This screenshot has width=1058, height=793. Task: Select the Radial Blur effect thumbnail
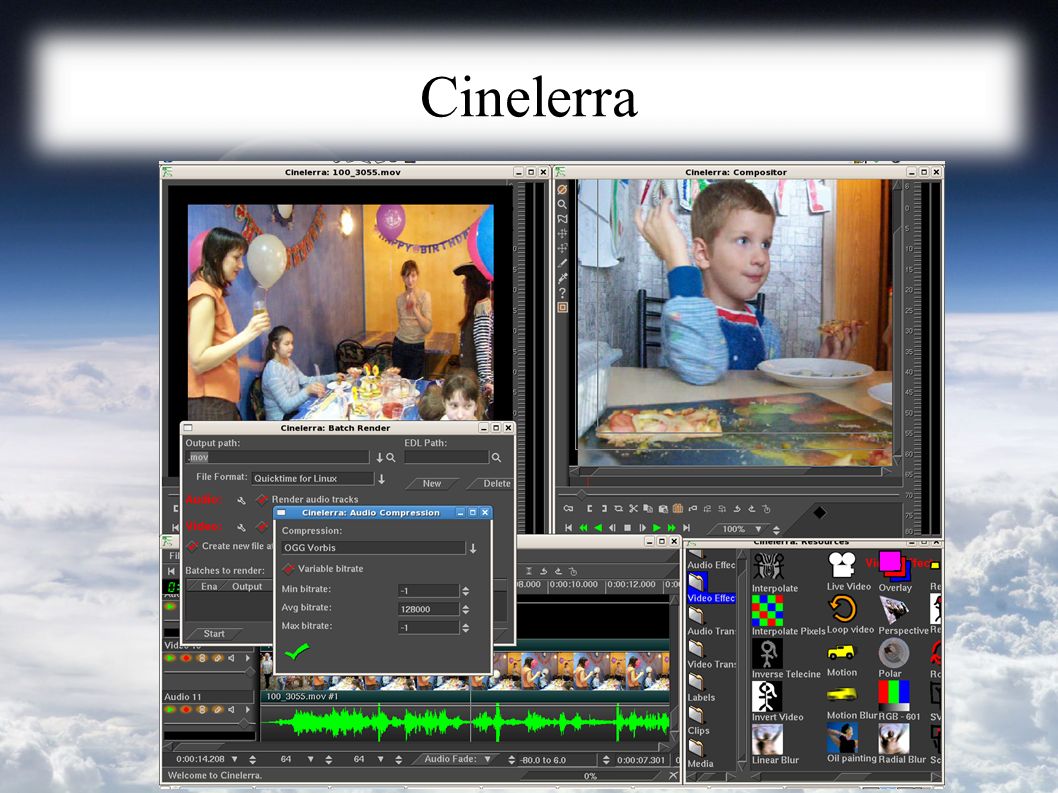(894, 739)
